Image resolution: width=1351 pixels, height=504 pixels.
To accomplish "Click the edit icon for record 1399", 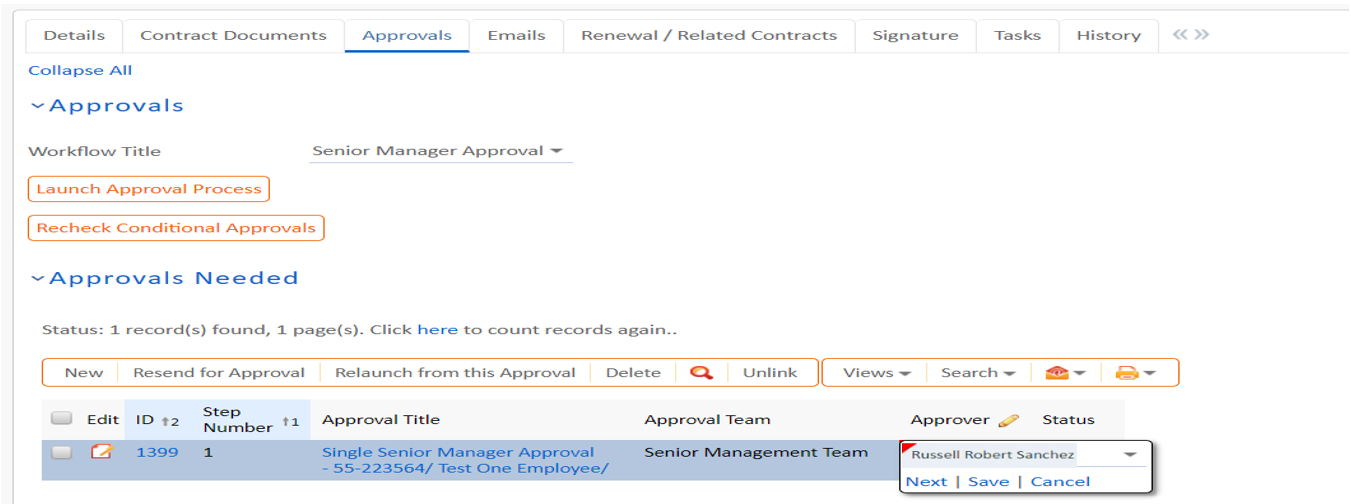I will click(101, 452).
